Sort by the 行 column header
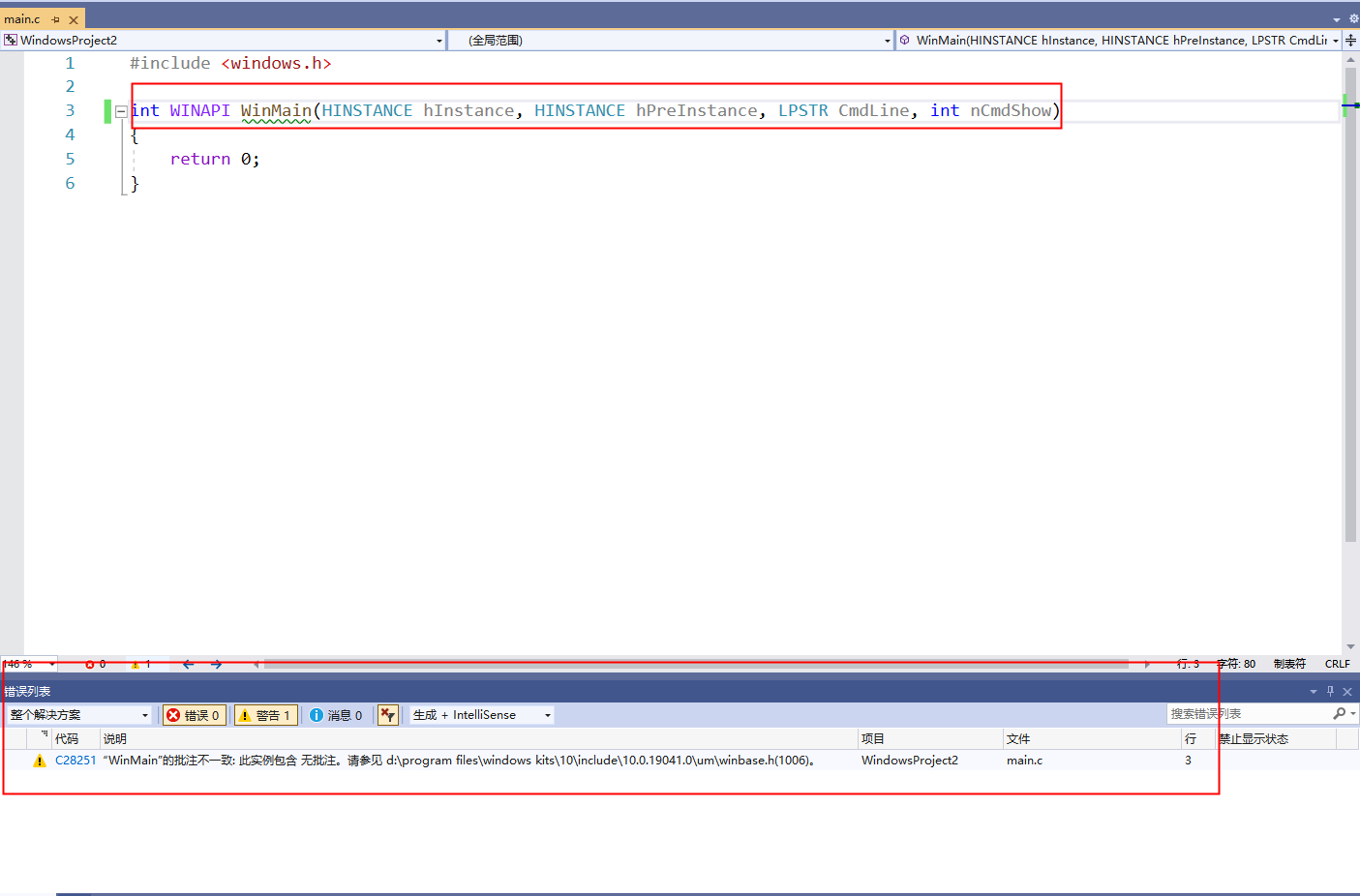The image size is (1360, 896). tap(1197, 739)
